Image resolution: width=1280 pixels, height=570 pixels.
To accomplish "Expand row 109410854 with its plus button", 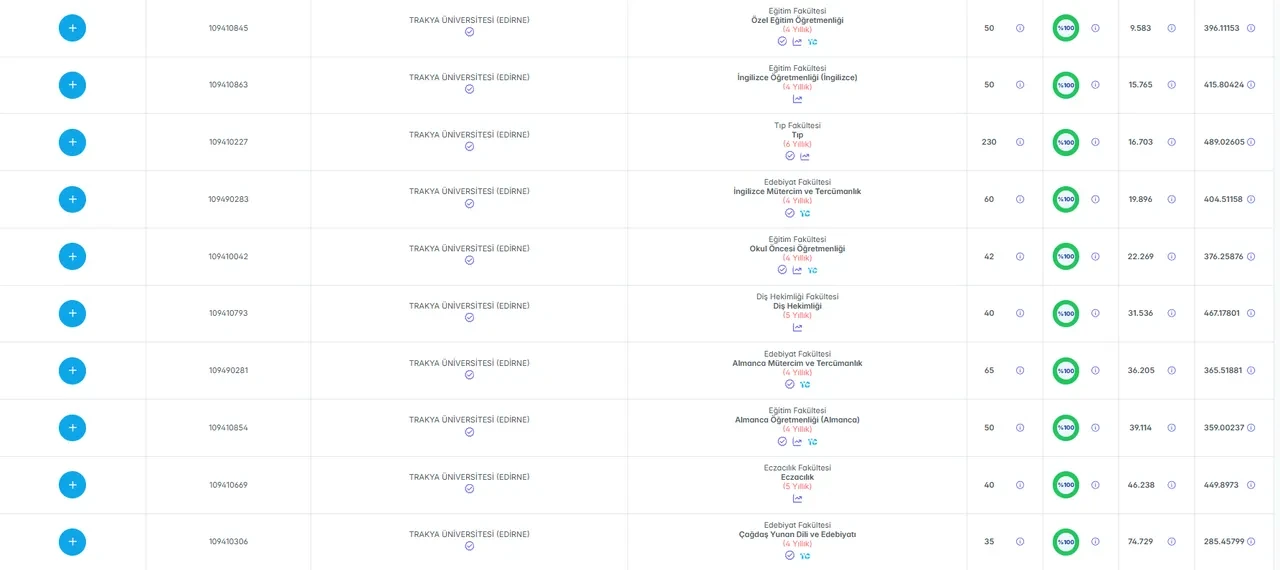I will click(x=72, y=428).
